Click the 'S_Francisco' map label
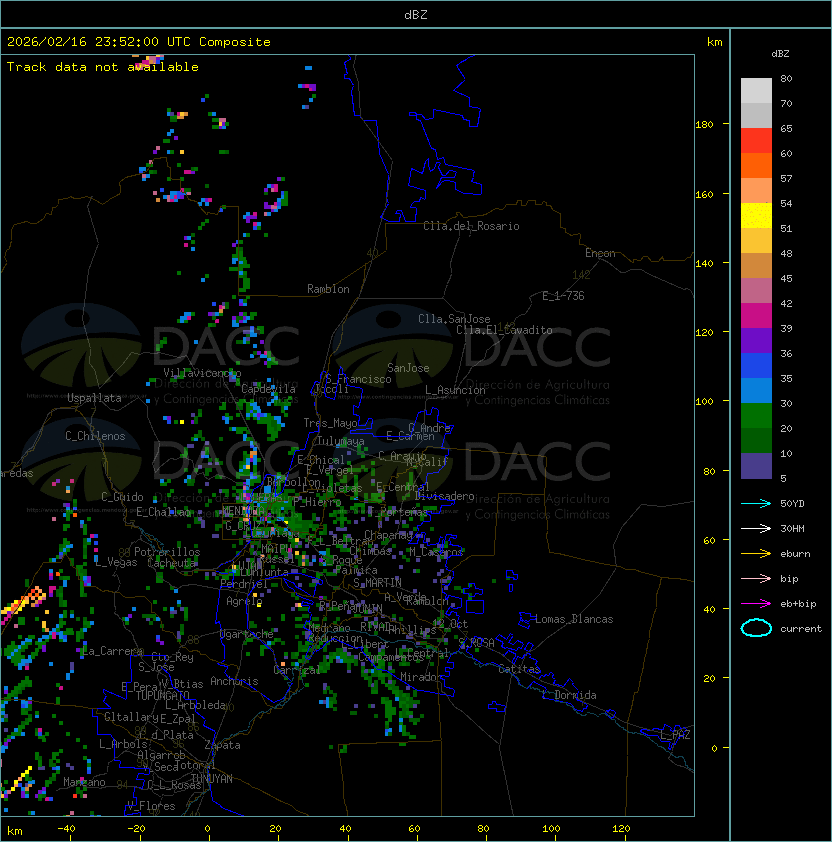Viewport: 832px width, 842px height. [358, 379]
